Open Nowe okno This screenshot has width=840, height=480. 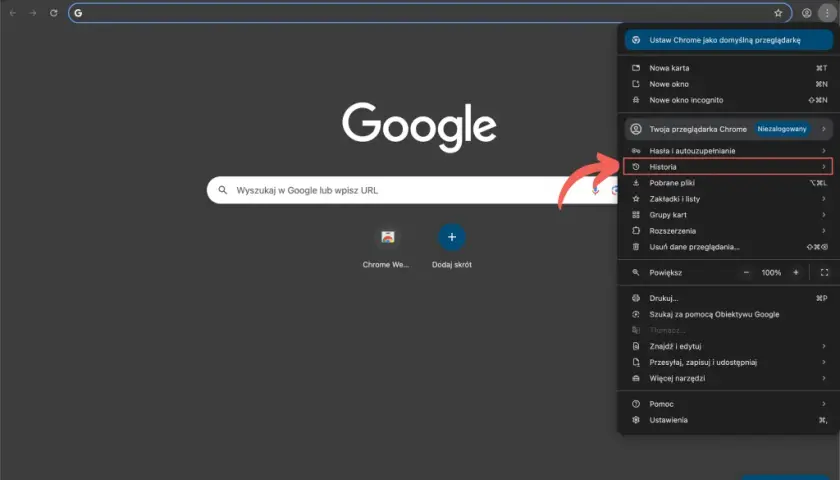click(x=729, y=84)
